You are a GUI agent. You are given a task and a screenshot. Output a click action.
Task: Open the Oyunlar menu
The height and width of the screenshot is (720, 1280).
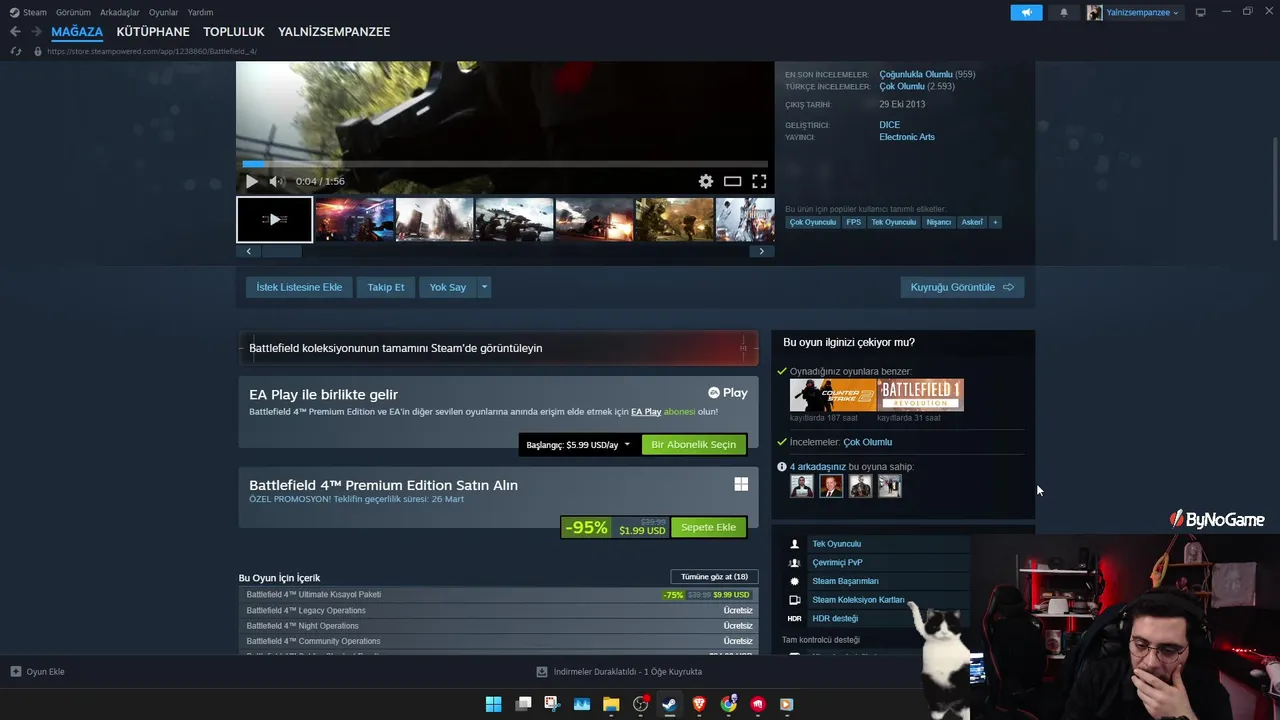(x=164, y=13)
